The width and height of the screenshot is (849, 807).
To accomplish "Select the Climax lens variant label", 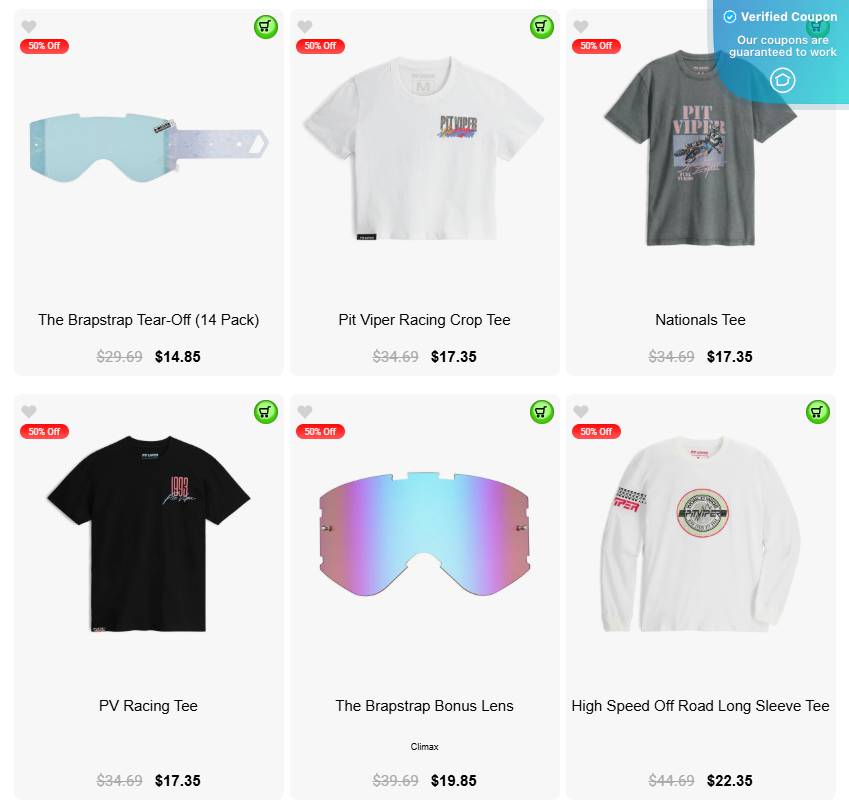I will 424,746.
